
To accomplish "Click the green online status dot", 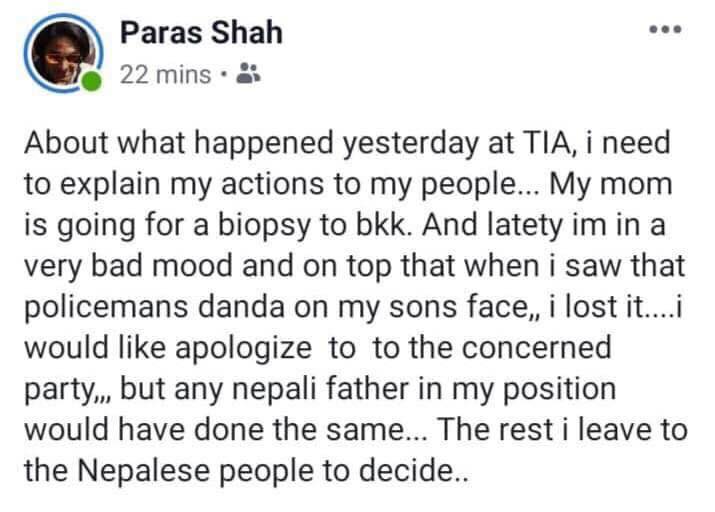I will (x=92, y=82).
